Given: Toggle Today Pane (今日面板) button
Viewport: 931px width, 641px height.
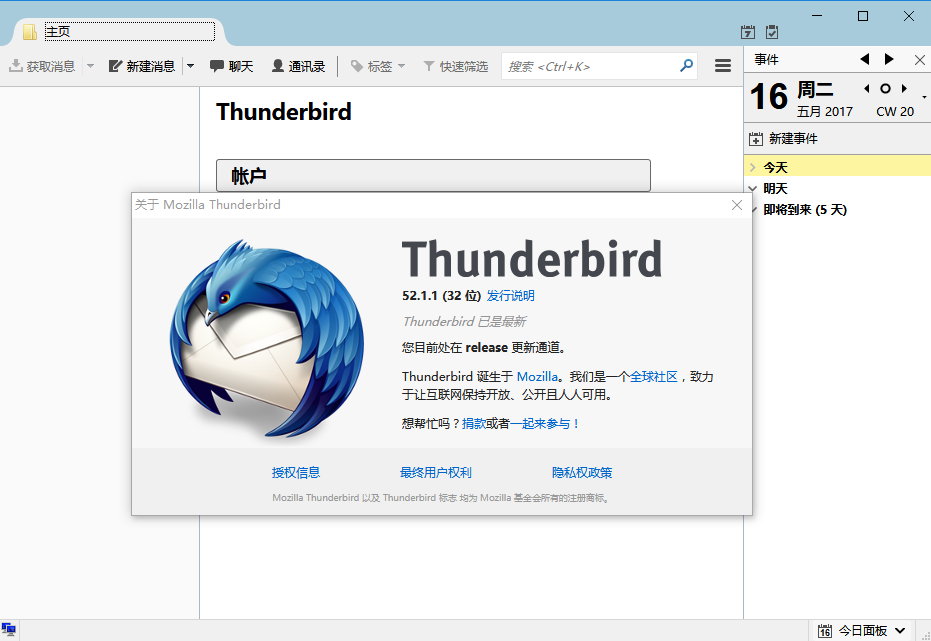Looking at the screenshot, I should (x=853, y=630).
